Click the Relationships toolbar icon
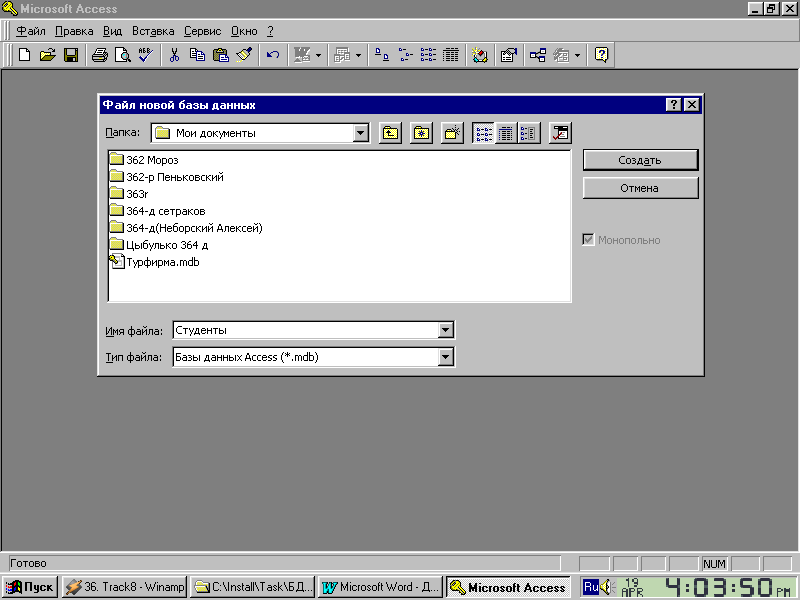The height and width of the screenshot is (600, 800). pos(538,55)
